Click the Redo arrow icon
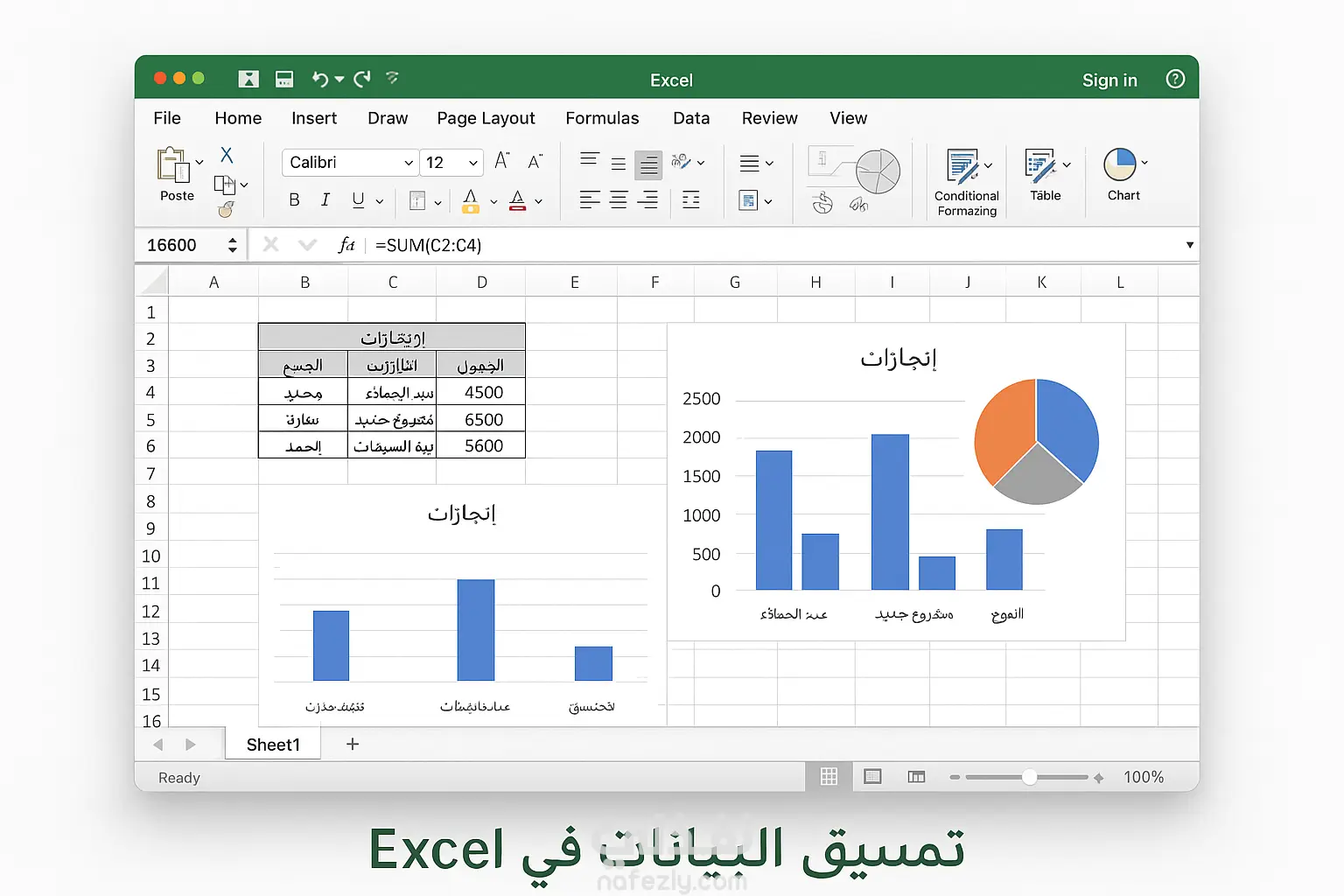 (362, 80)
